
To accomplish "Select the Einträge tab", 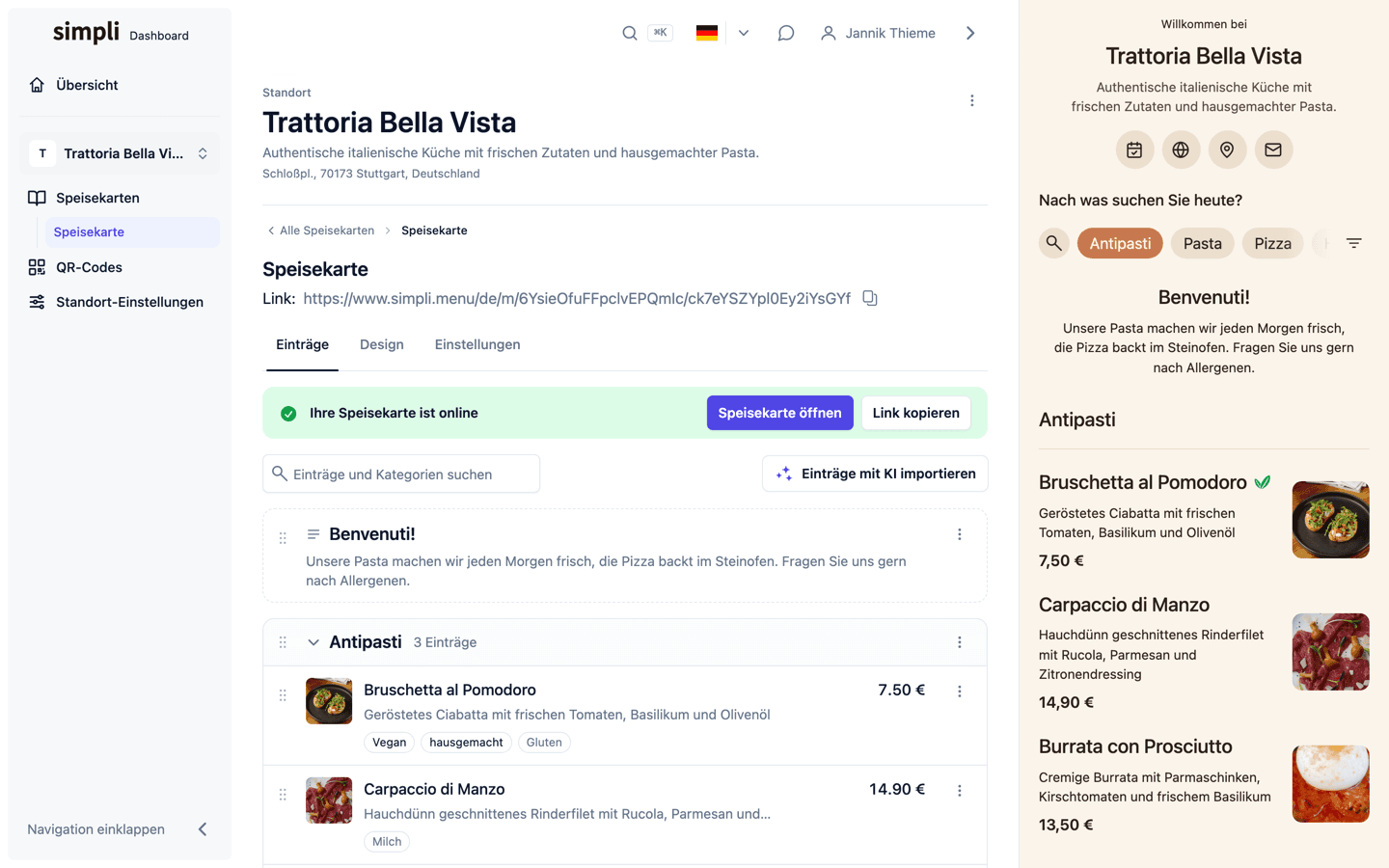I will click(302, 344).
